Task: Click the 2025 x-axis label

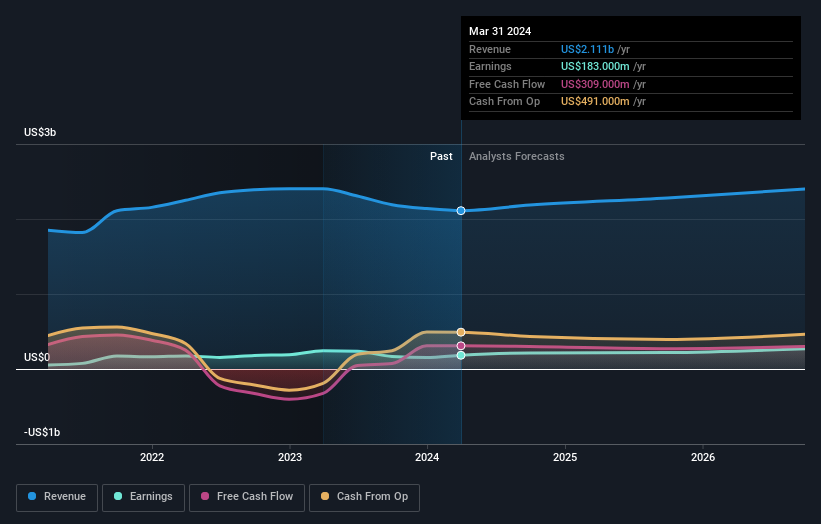Action: pyautogui.click(x=565, y=458)
